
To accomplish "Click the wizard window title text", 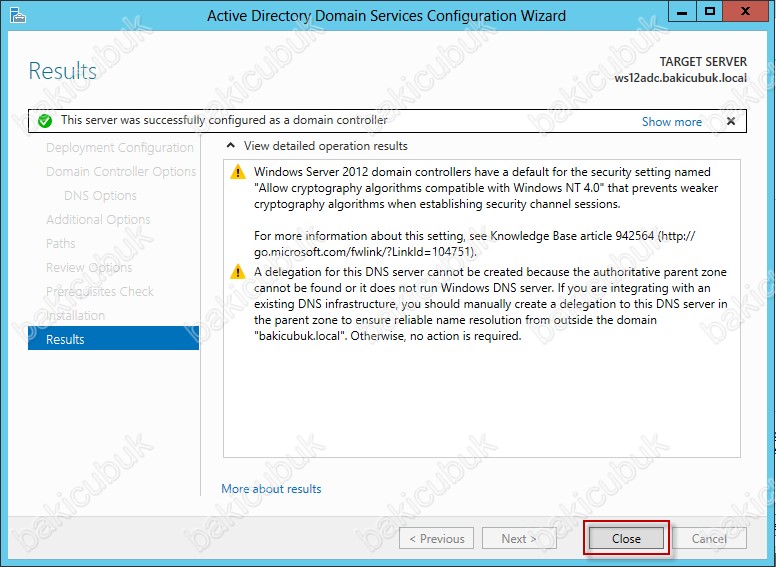I will [387, 16].
